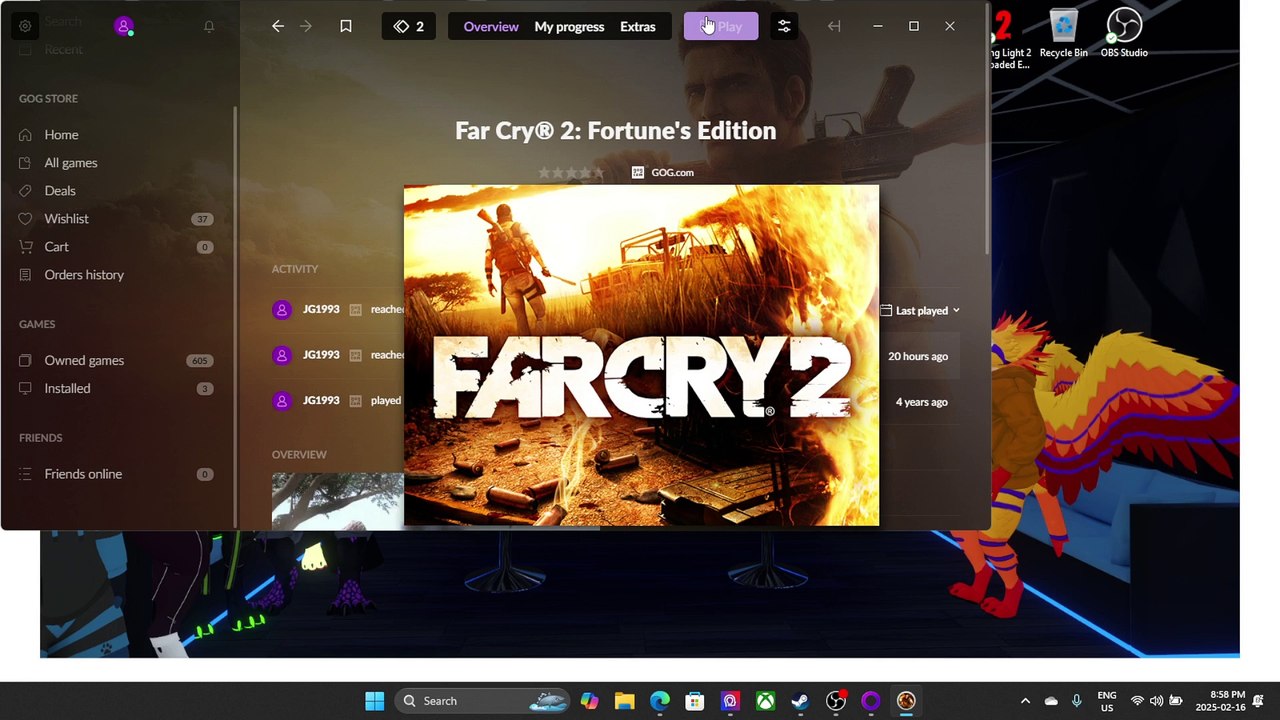Switch to the My progress tab
1280x720 pixels.
(x=569, y=27)
